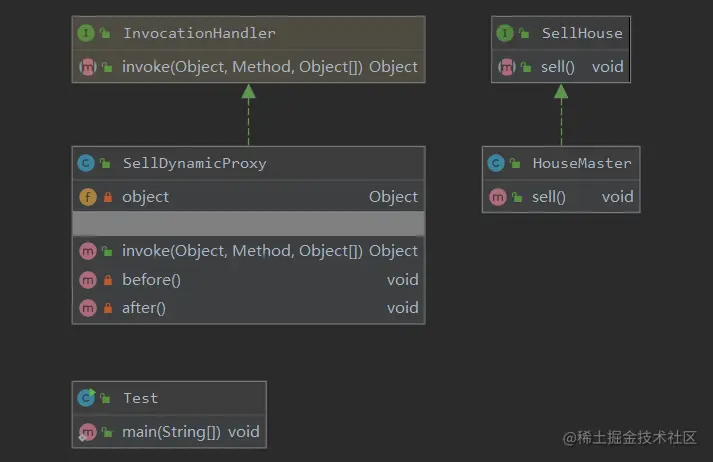Viewport: 713px width, 462px height.
Task: Click the method icon beside main(String[])
Action: pos(86,432)
